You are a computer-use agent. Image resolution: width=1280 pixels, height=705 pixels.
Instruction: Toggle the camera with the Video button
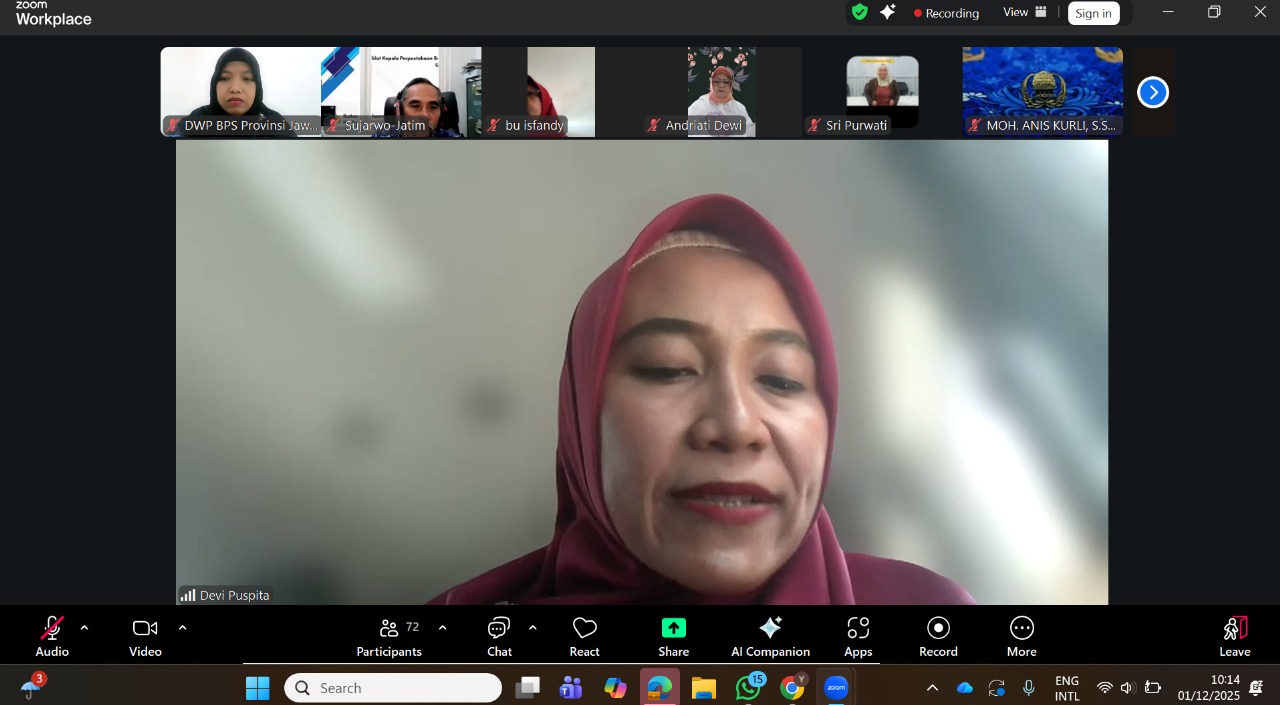[145, 637]
